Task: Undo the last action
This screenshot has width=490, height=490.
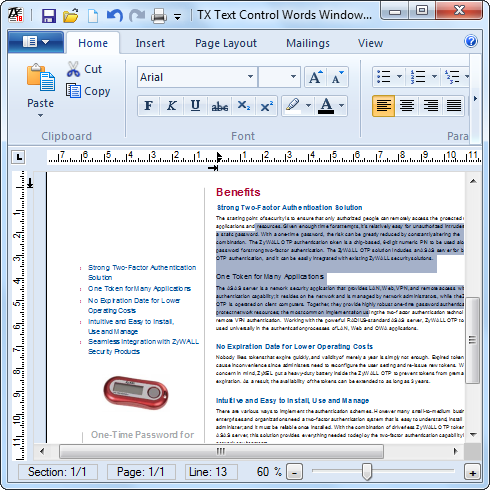Action: 115,15
